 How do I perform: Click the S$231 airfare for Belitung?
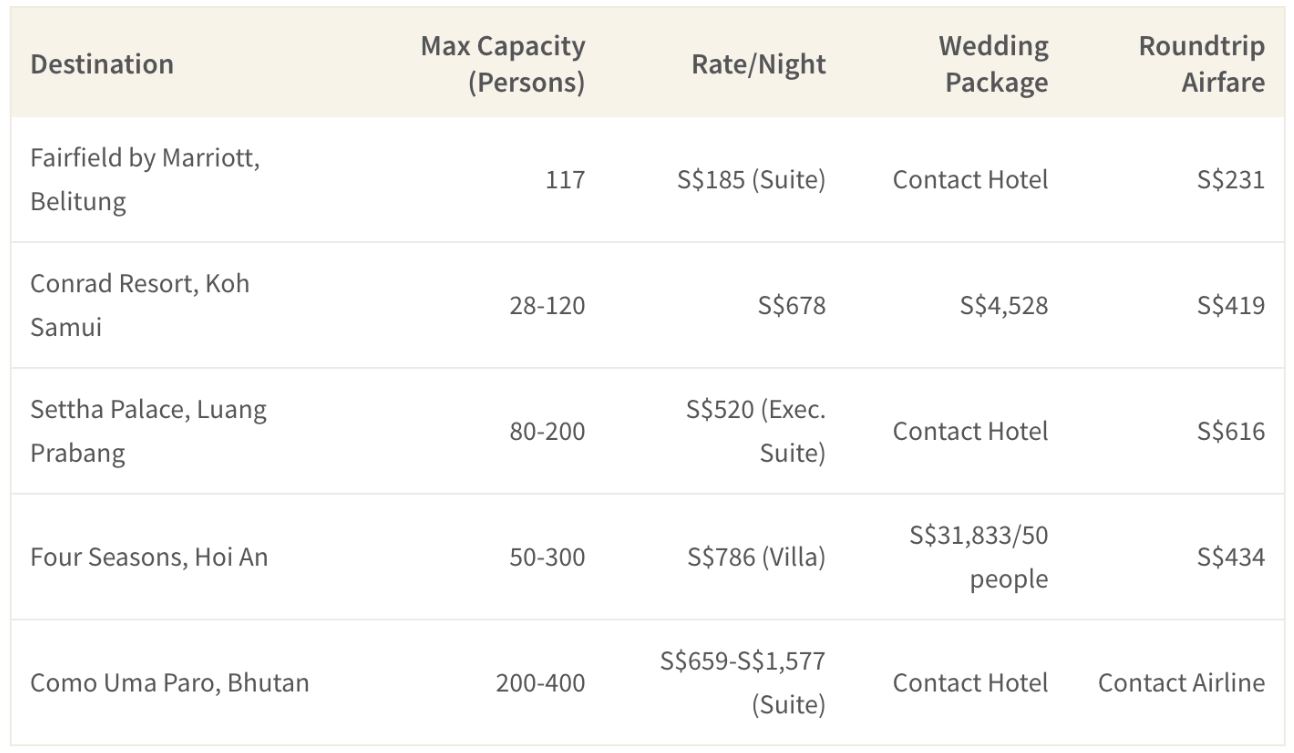tap(1231, 180)
